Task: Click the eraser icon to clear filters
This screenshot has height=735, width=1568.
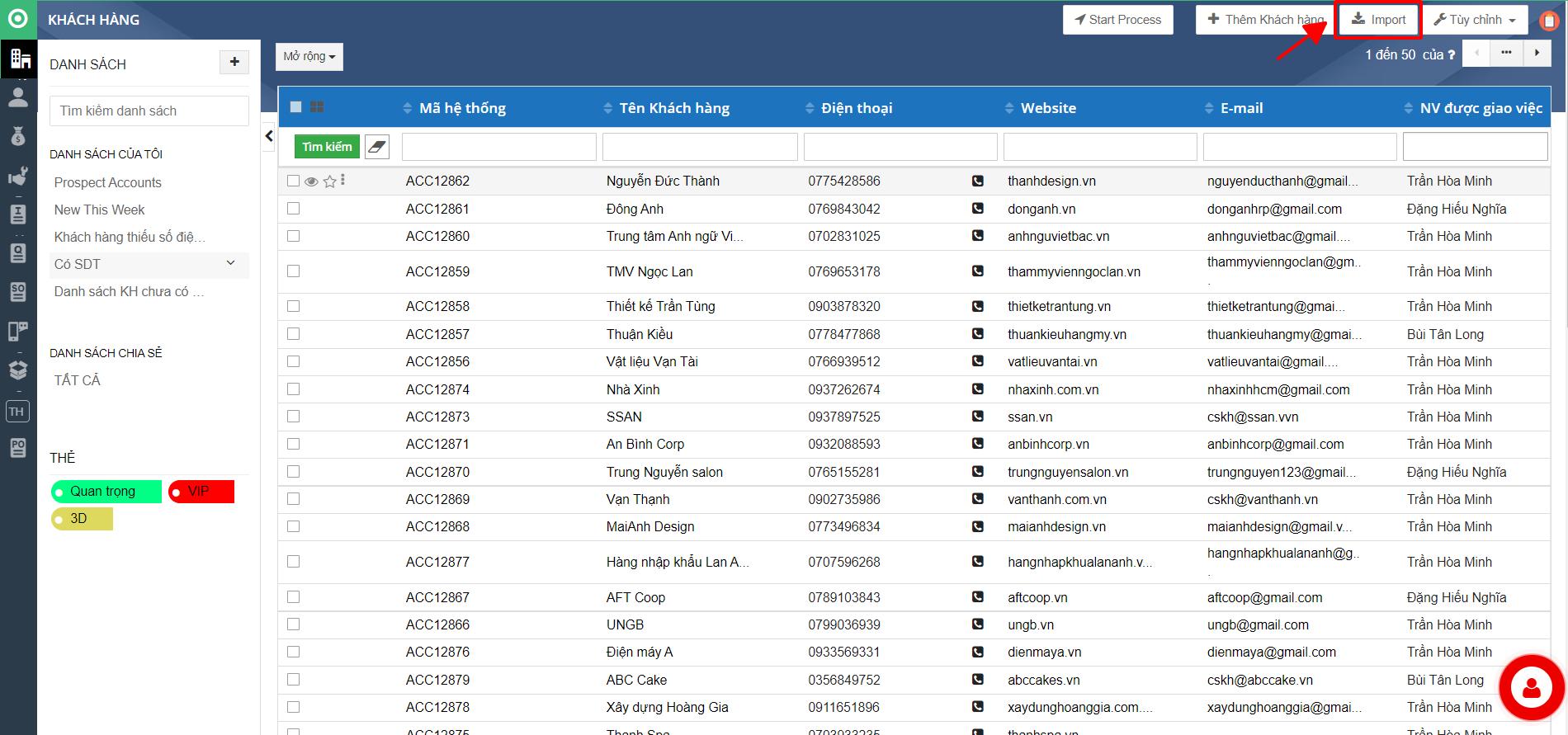Action: point(377,147)
